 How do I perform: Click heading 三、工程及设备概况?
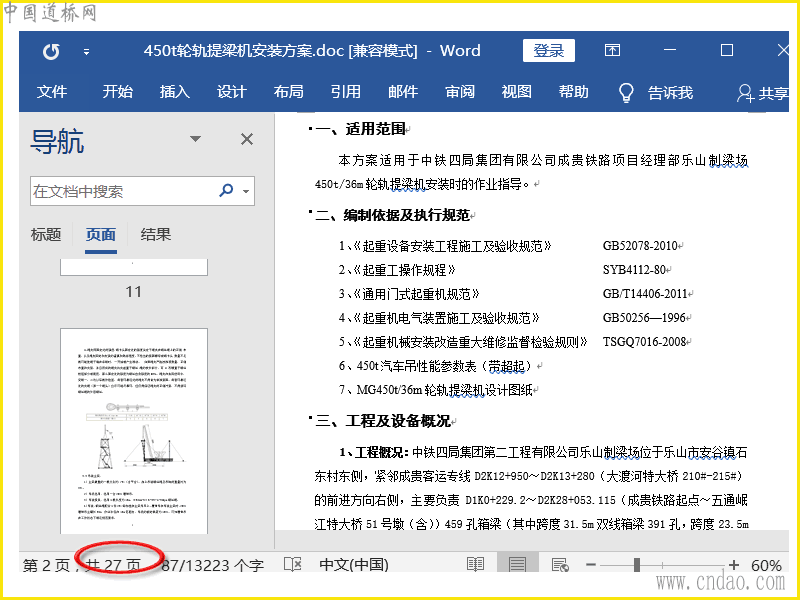pos(383,421)
